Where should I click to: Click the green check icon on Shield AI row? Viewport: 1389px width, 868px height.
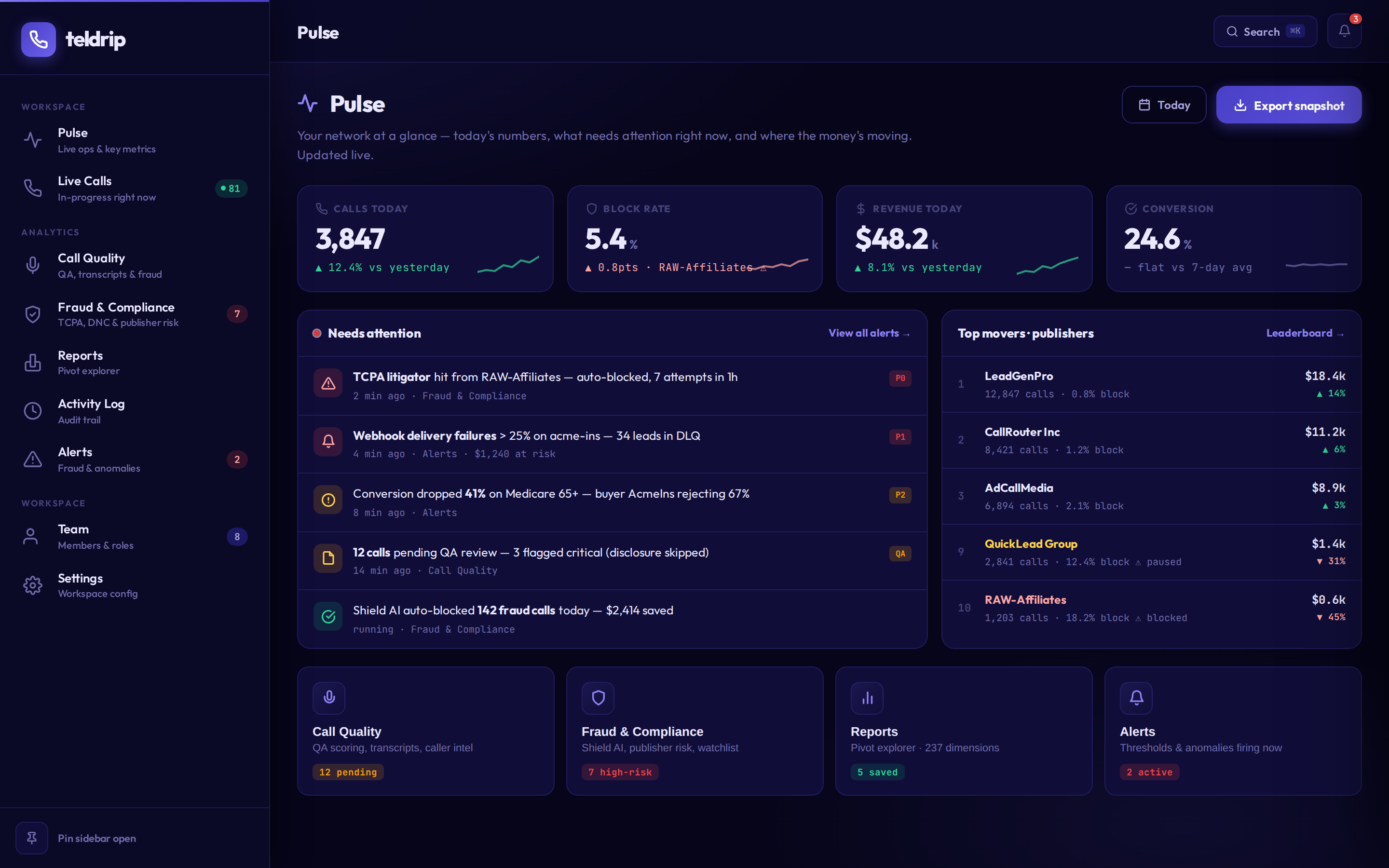point(328,617)
